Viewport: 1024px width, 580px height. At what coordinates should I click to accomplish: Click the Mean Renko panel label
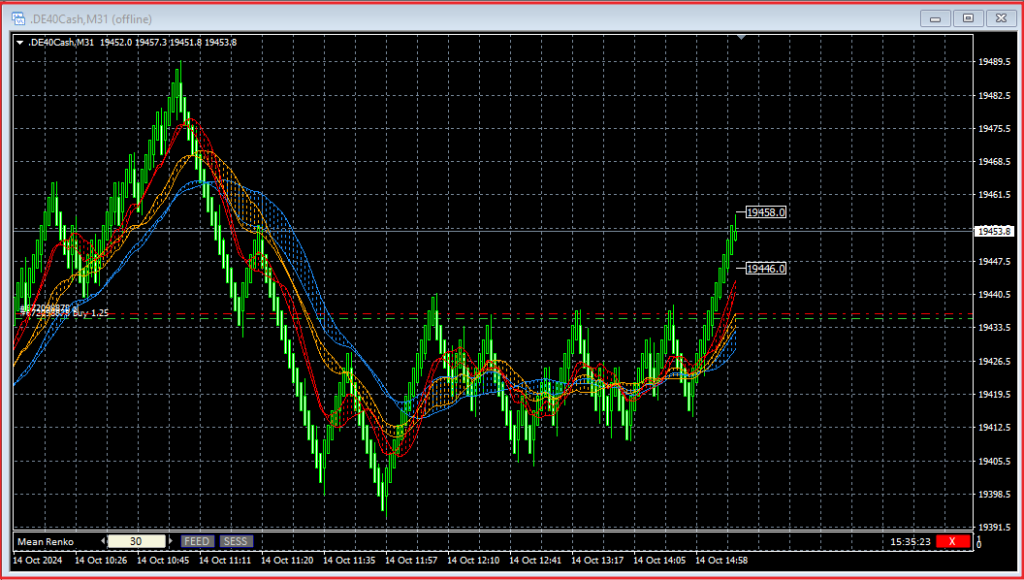46,541
